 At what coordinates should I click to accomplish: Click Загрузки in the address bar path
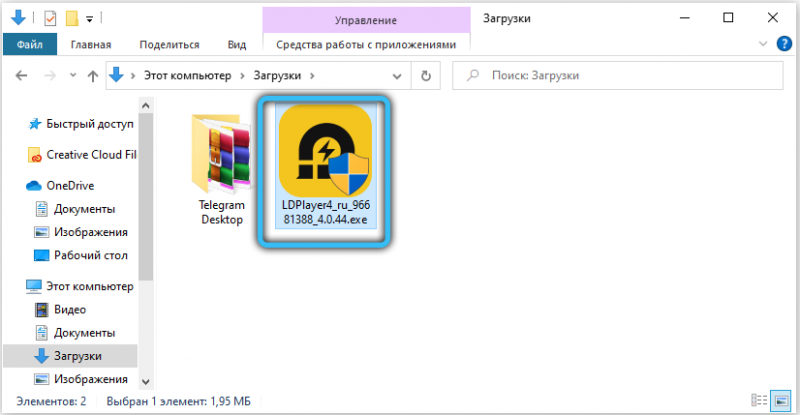click(x=277, y=76)
